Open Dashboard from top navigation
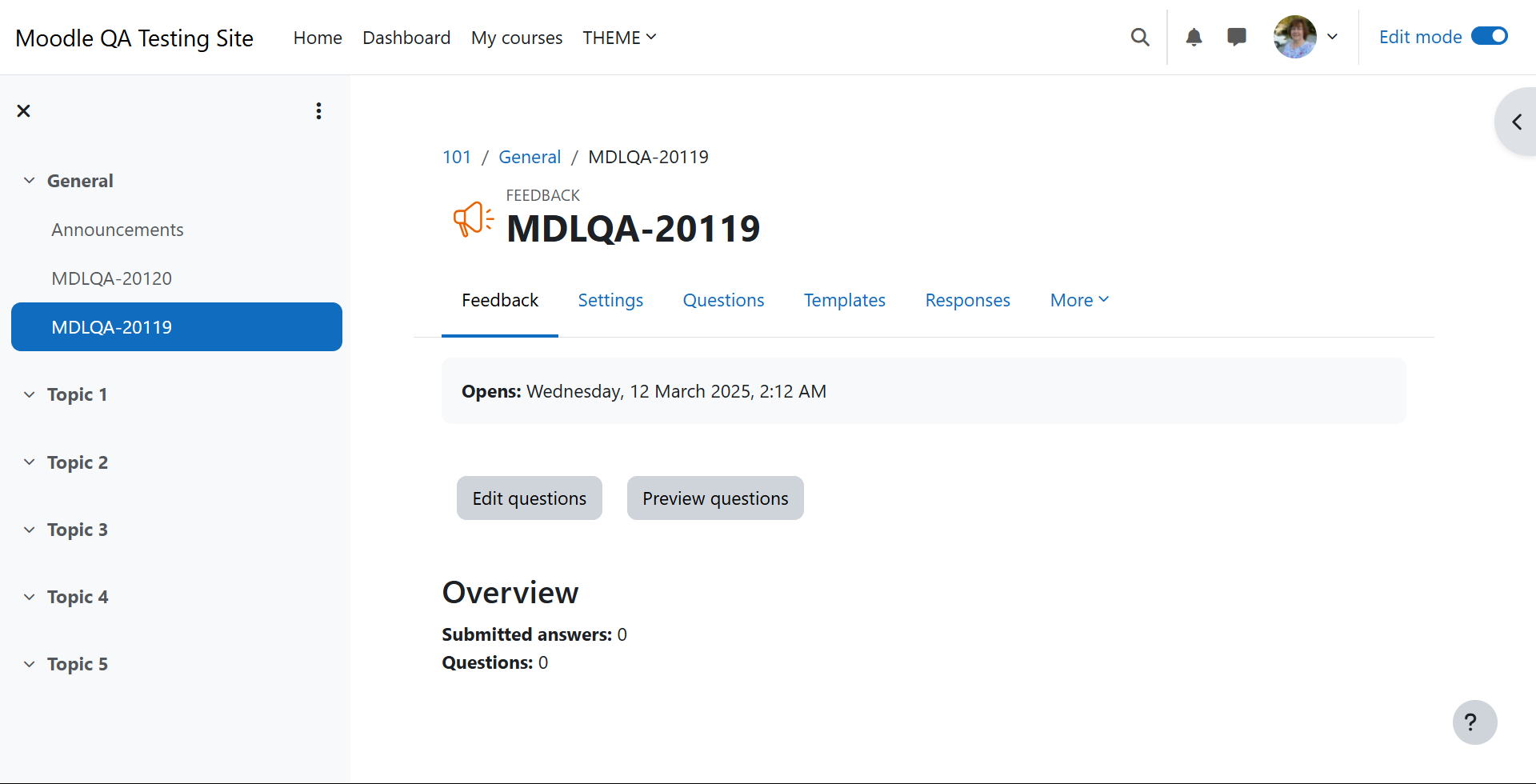This screenshot has width=1536, height=784. tap(406, 38)
